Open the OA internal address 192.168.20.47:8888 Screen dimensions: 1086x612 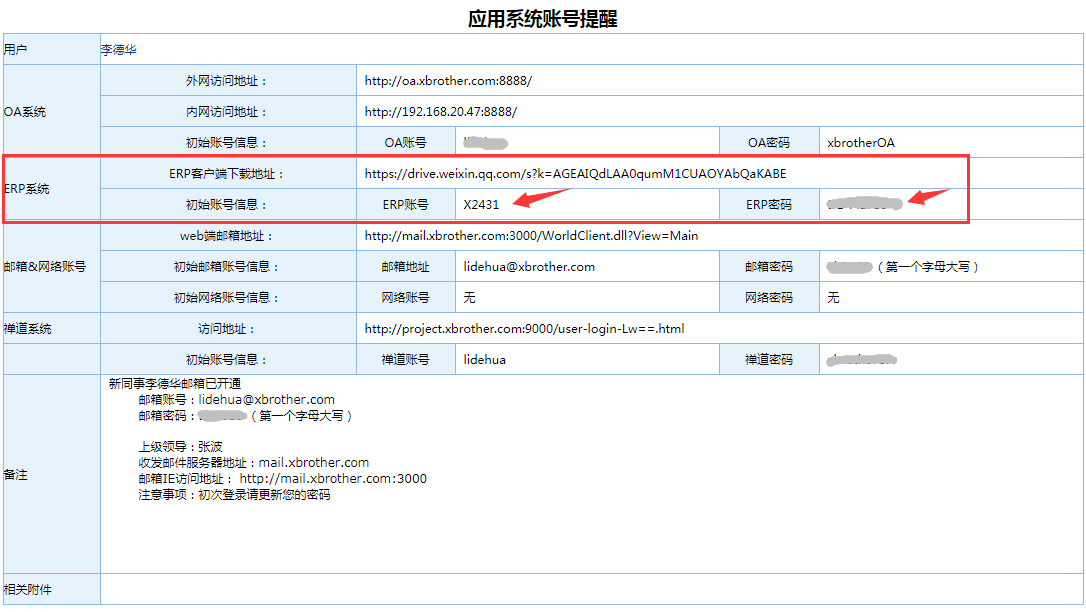(440, 112)
